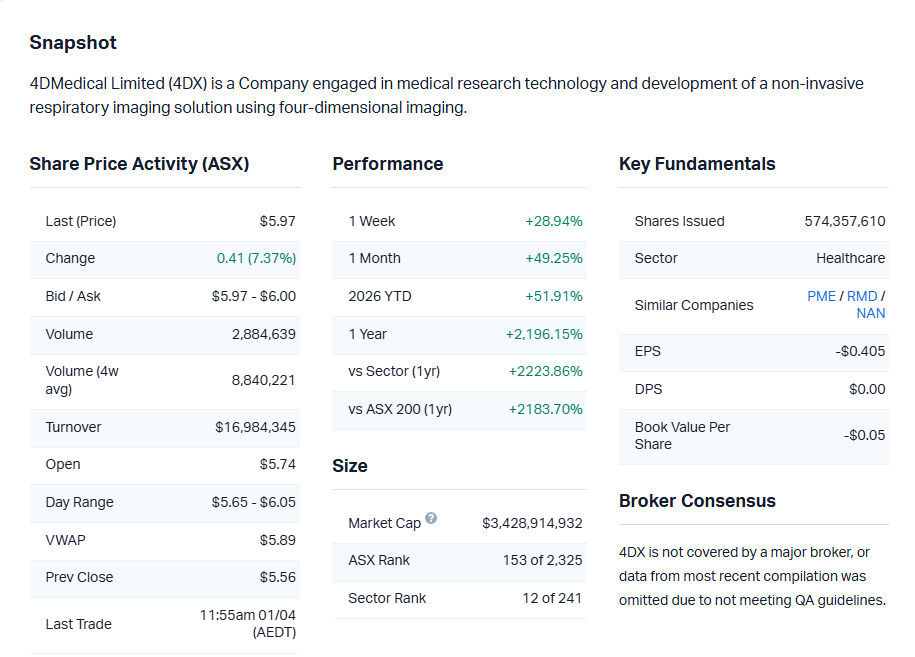Image resolution: width=915 pixels, height=657 pixels.
Task: Click the Size section heading
Action: coord(350,466)
